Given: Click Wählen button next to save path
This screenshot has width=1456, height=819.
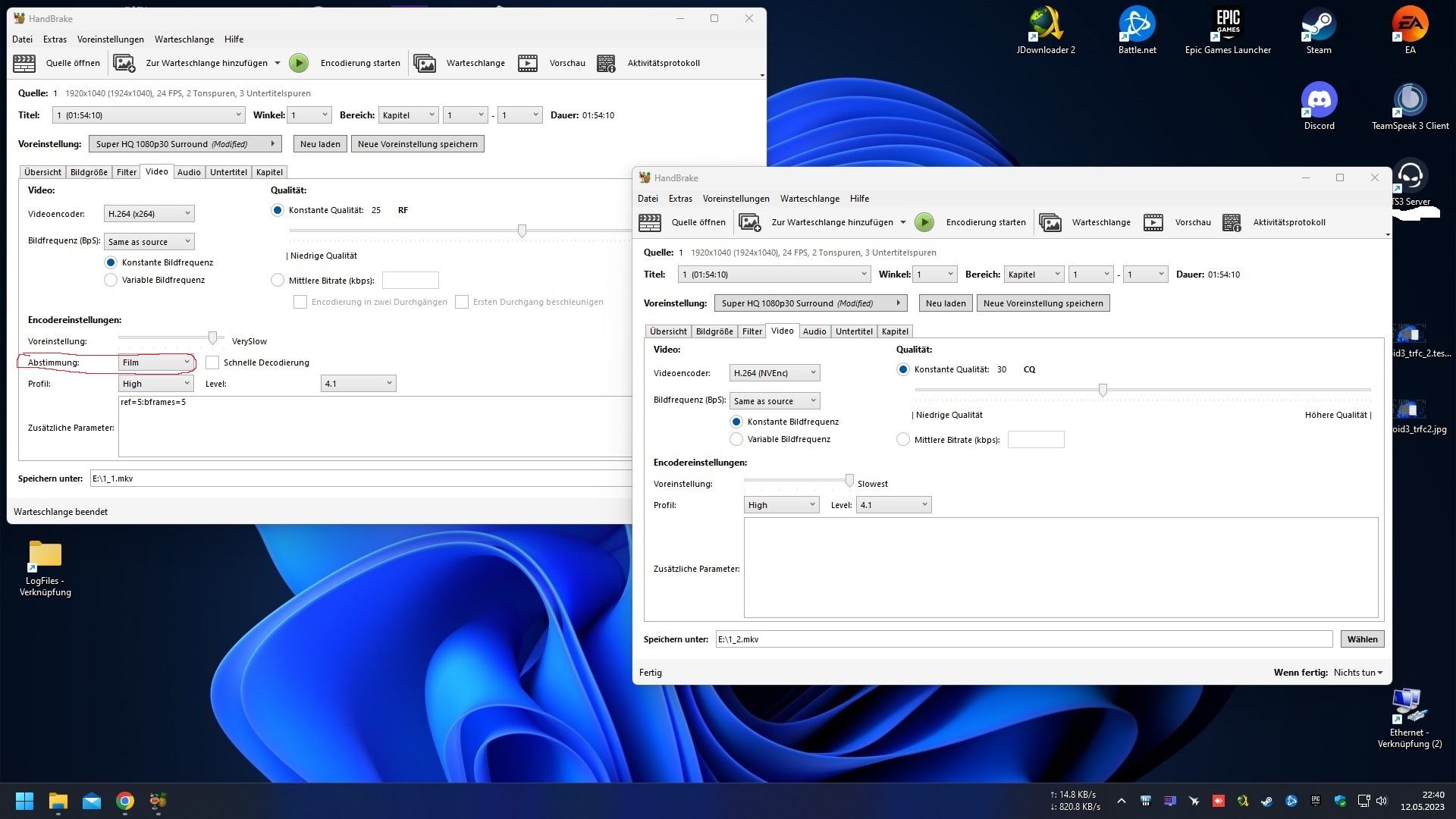Looking at the screenshot, I should pyautogui.click(x=1362, y=639).
